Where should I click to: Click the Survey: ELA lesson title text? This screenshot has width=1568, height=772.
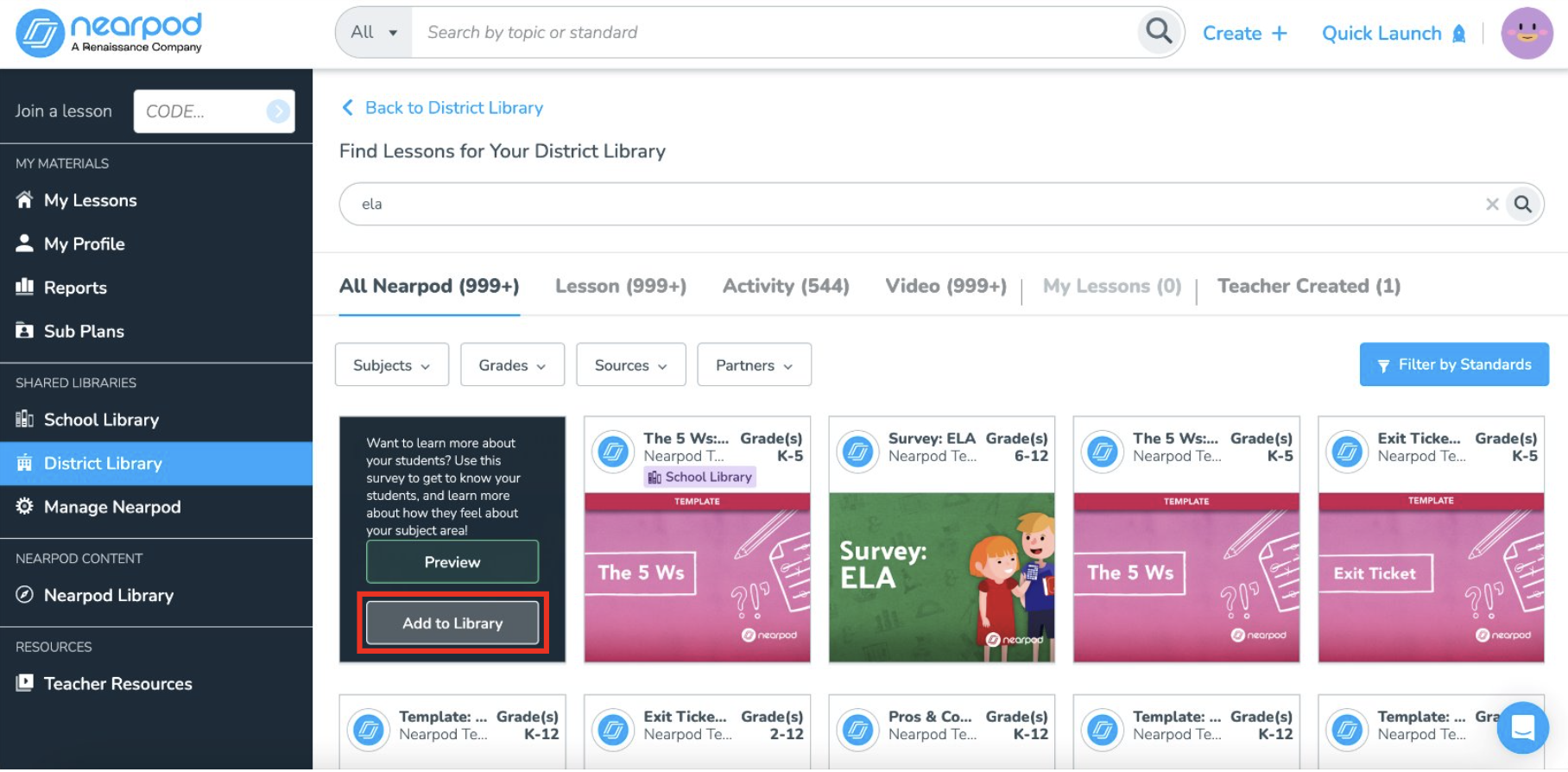click(932, 438)
